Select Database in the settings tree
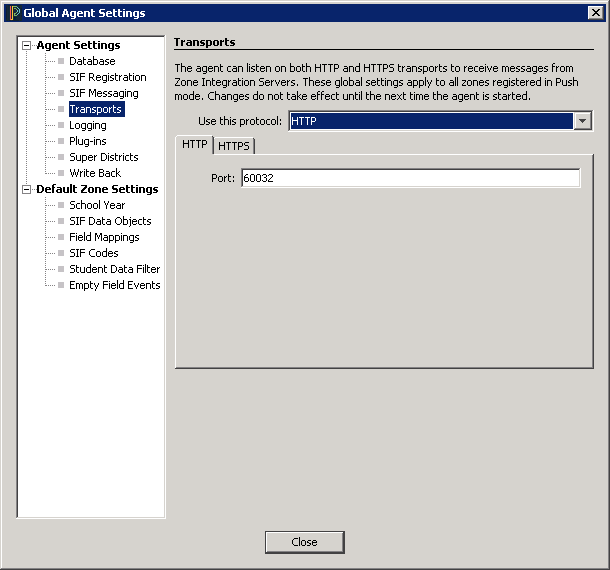Viewport: 610px width, 570px height. (92, 61)
